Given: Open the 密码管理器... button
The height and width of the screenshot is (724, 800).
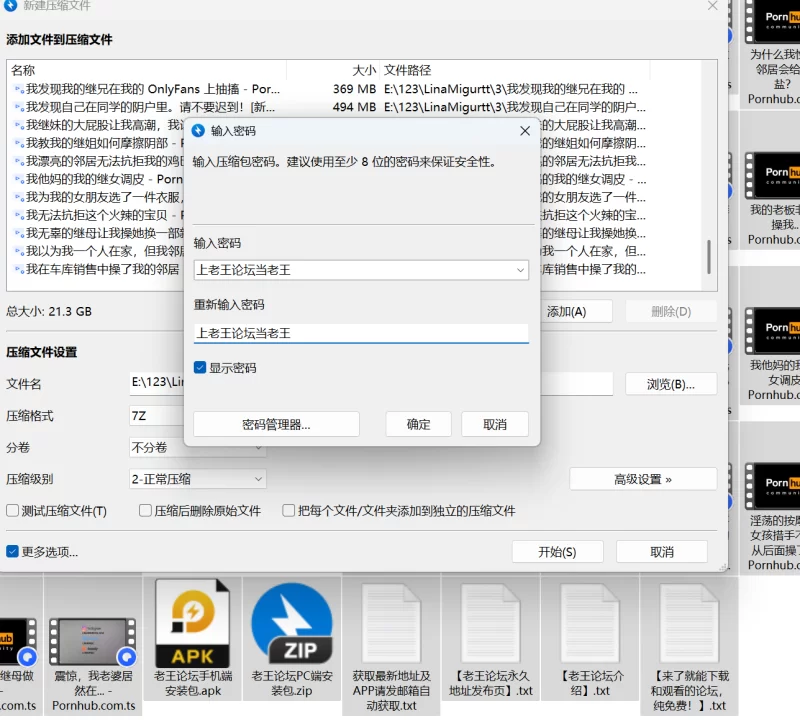Looking at the screenshot, I should coord(276,425).
